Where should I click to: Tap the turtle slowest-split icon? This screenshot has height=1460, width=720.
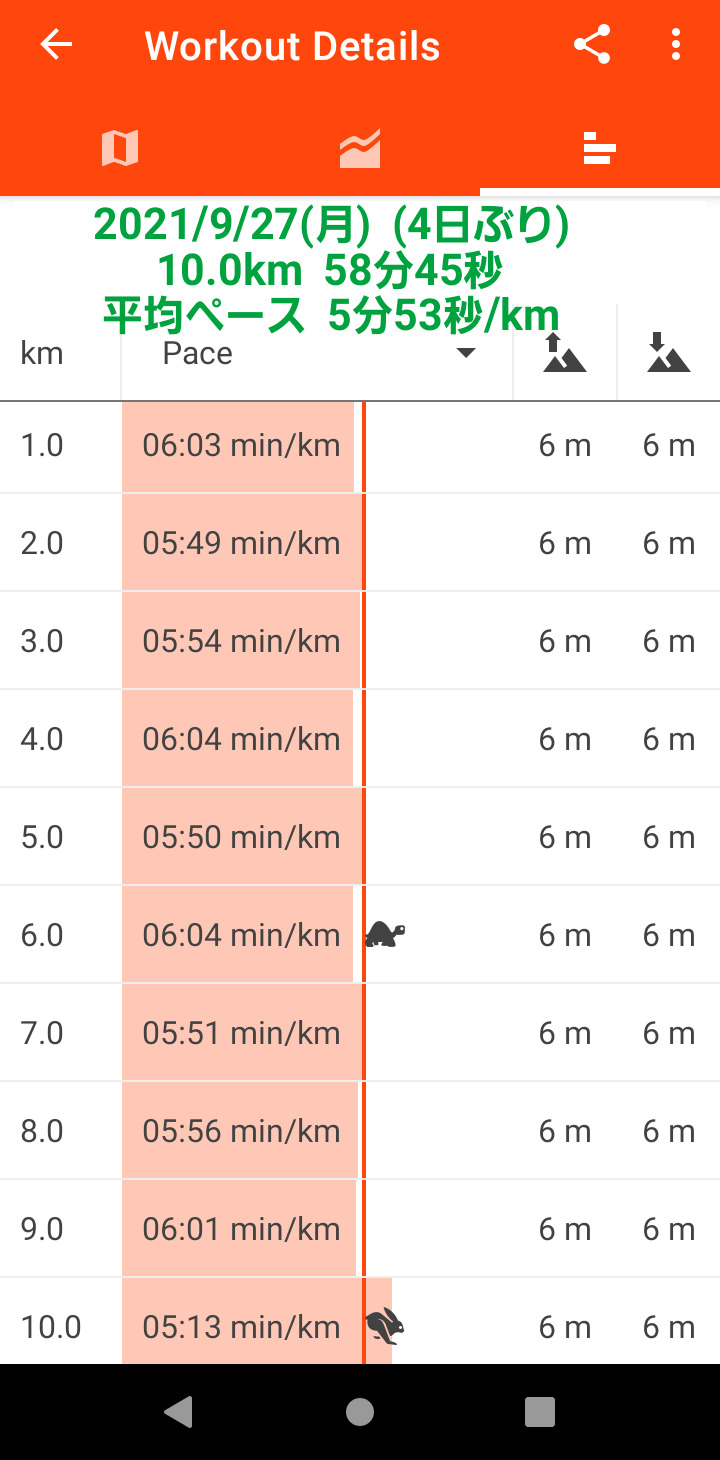[385, 935]
